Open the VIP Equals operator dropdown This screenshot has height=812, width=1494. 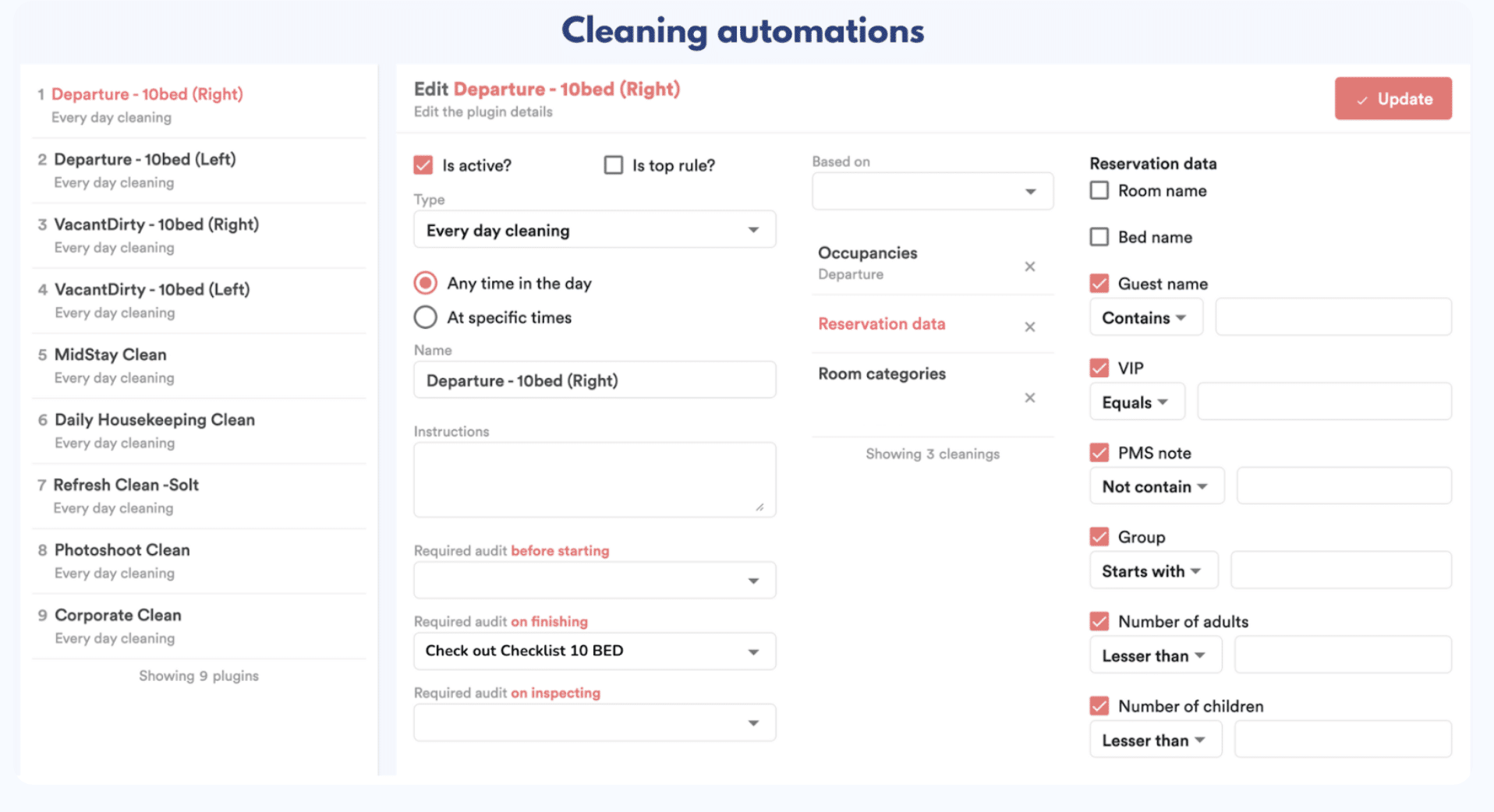point(1135,403)
